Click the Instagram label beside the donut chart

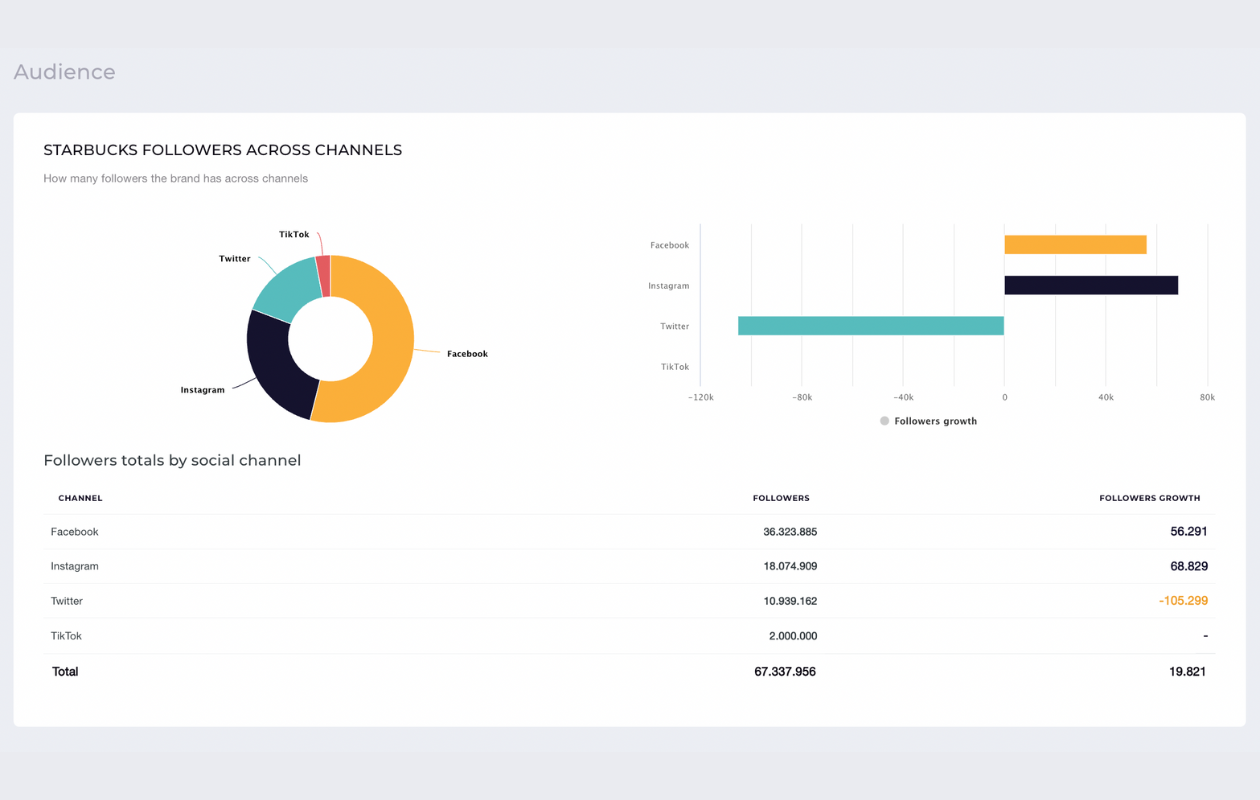coord(202,390)
